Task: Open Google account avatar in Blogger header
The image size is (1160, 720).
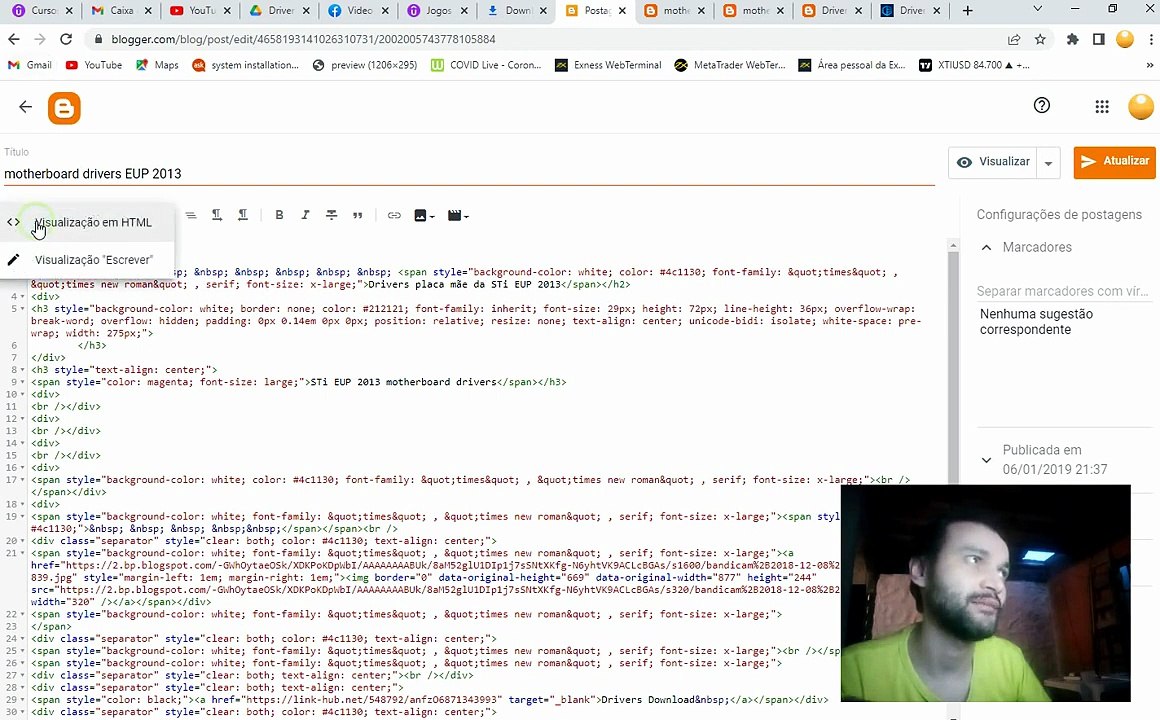Action: click(1141, 107)
